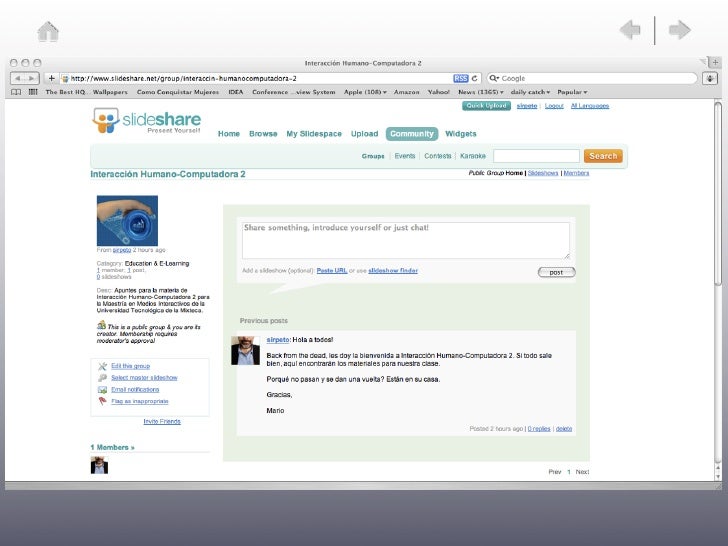Viewport: 728px width, 546px height.
Task: Click the orange Search button
Action: pos(603,156)
